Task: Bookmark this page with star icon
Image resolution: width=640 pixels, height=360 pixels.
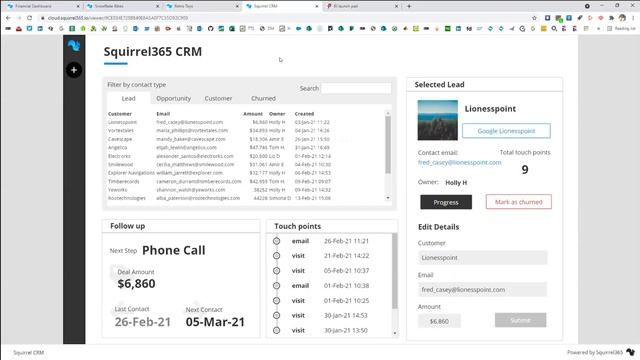Action: [534, 18]
